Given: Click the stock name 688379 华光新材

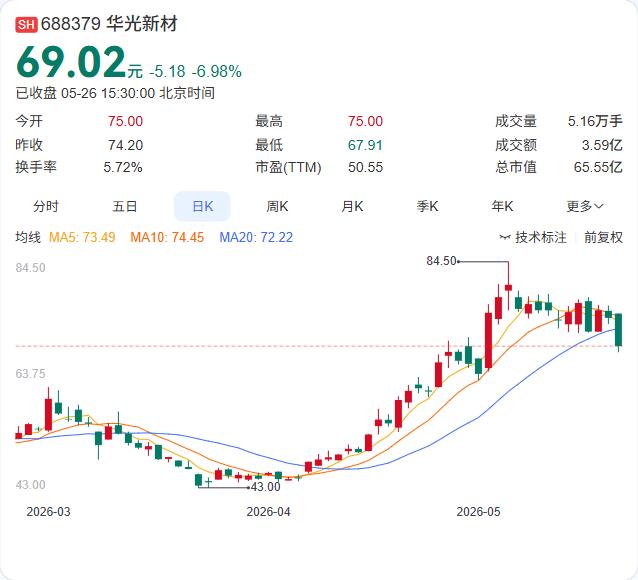Looking at the screenshot, I should click(109, 24).
